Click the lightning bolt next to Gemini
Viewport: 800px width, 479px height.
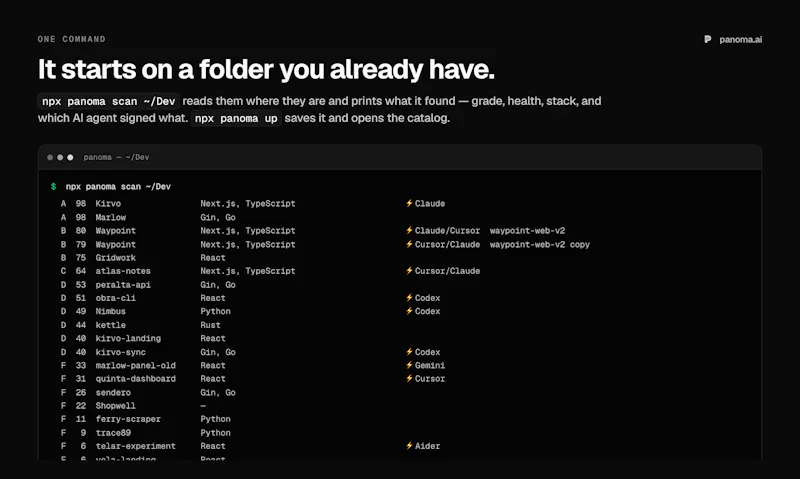(x=409, y=365)
